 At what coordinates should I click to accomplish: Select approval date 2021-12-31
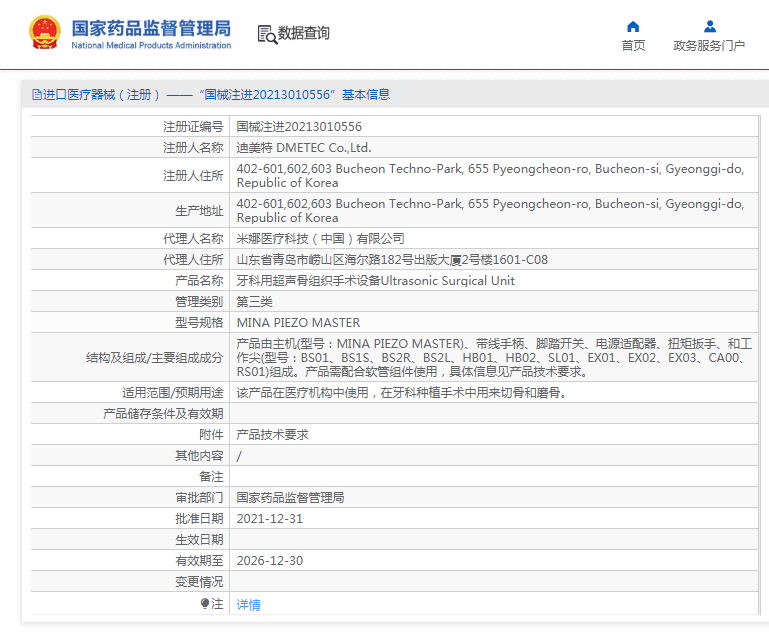(x=270, y=519)
